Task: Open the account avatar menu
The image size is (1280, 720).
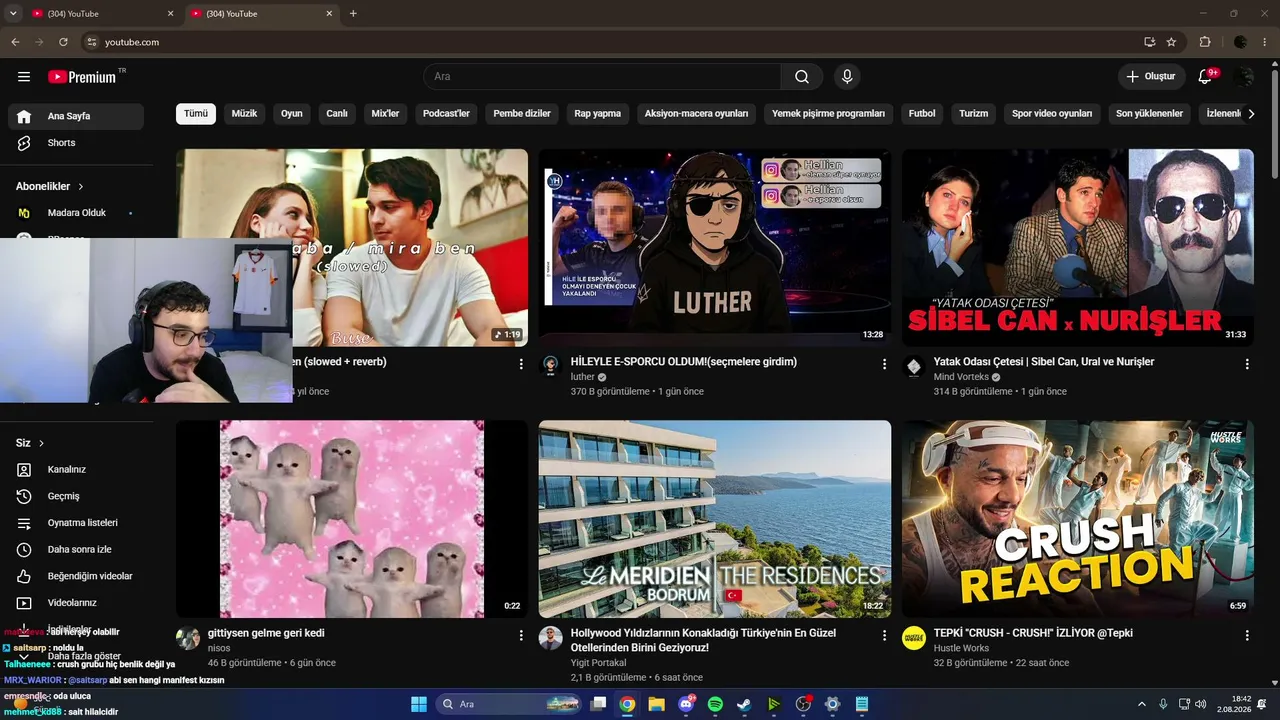Action: (1244, 77)
